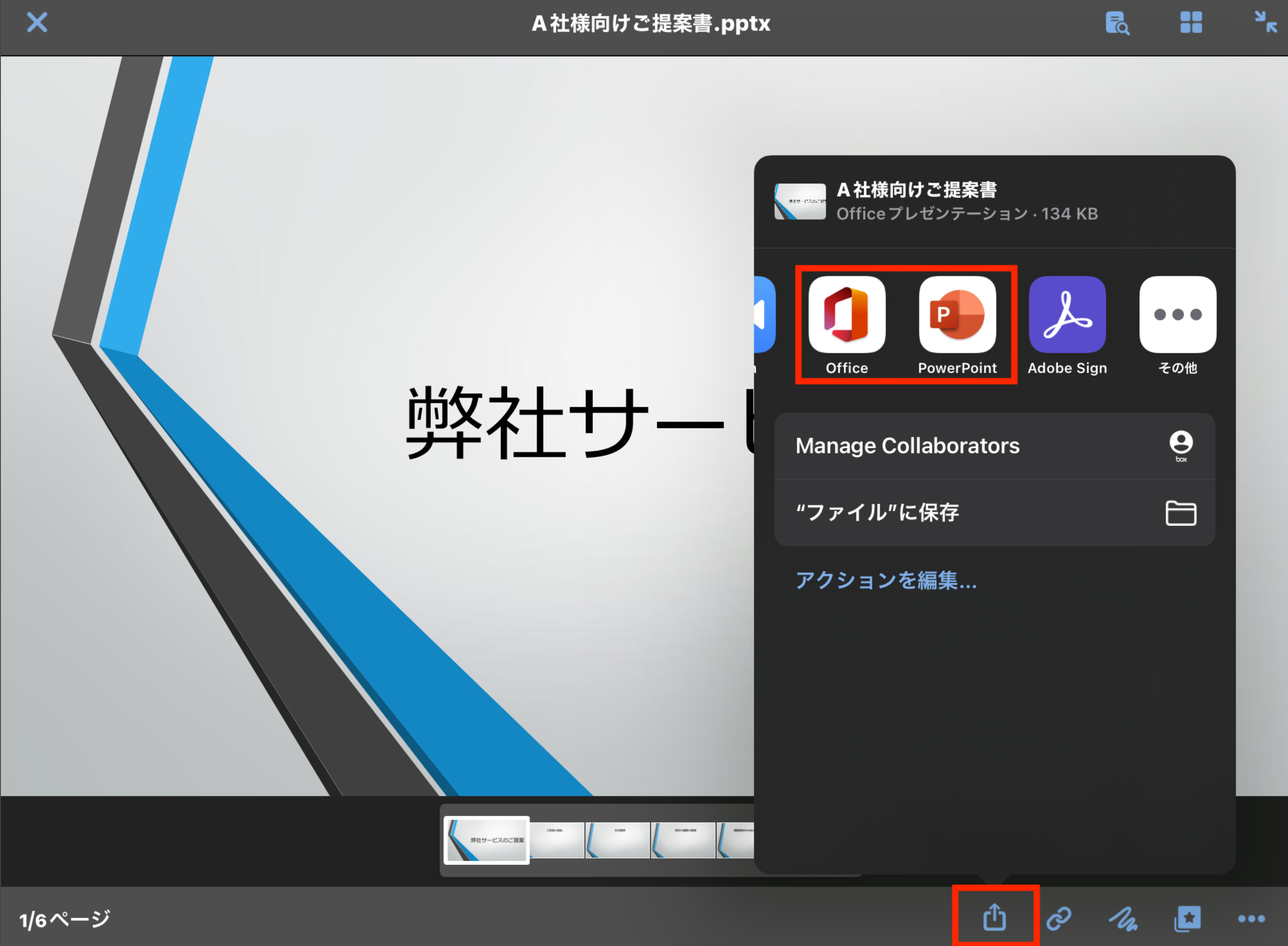
Task: Open the bottom toolbar more options dots
Action: [x=1251, y=919]
